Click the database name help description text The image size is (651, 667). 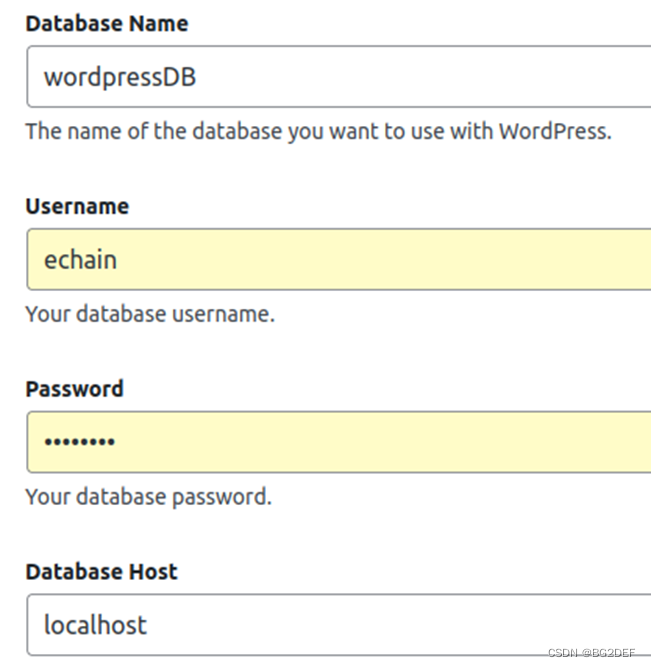coord(317,131)
